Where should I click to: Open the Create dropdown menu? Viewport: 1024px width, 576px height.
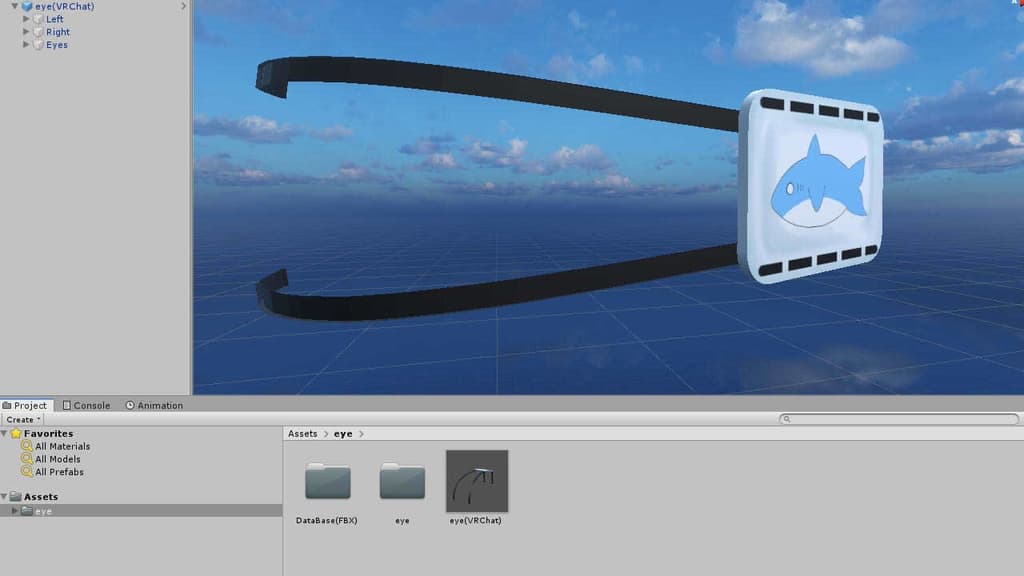point(24,420)
